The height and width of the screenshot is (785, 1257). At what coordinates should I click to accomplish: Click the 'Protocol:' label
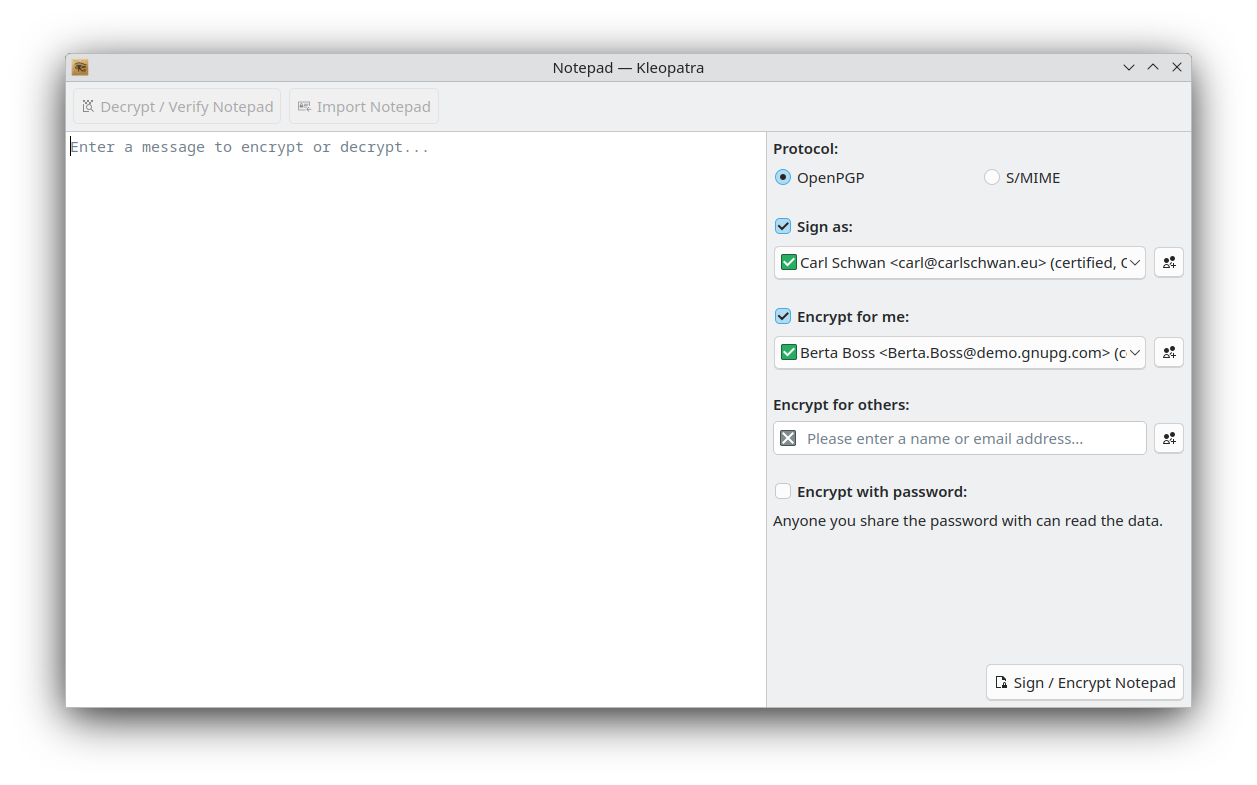806,149
